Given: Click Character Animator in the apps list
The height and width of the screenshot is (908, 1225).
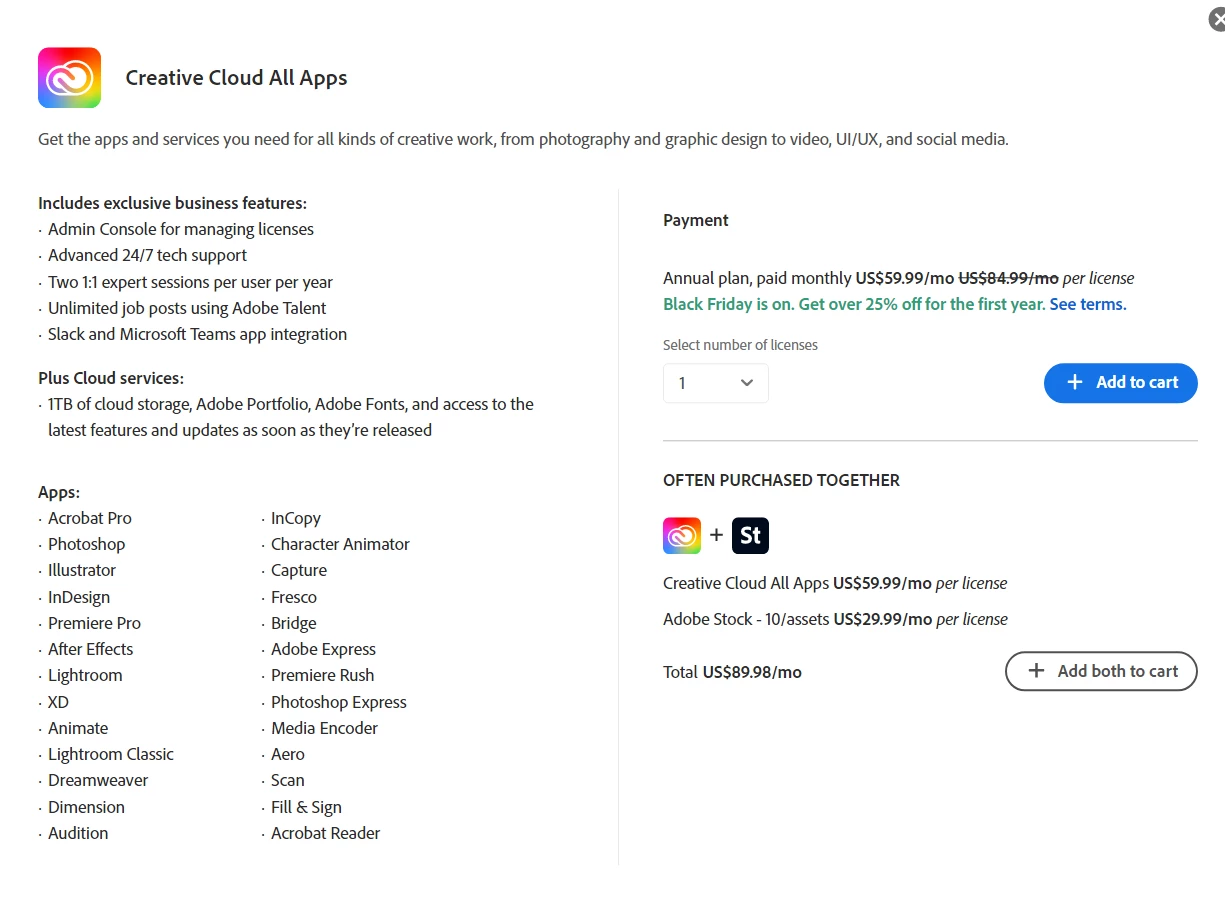Looking at the screenshot, I should tap(340, 544).
